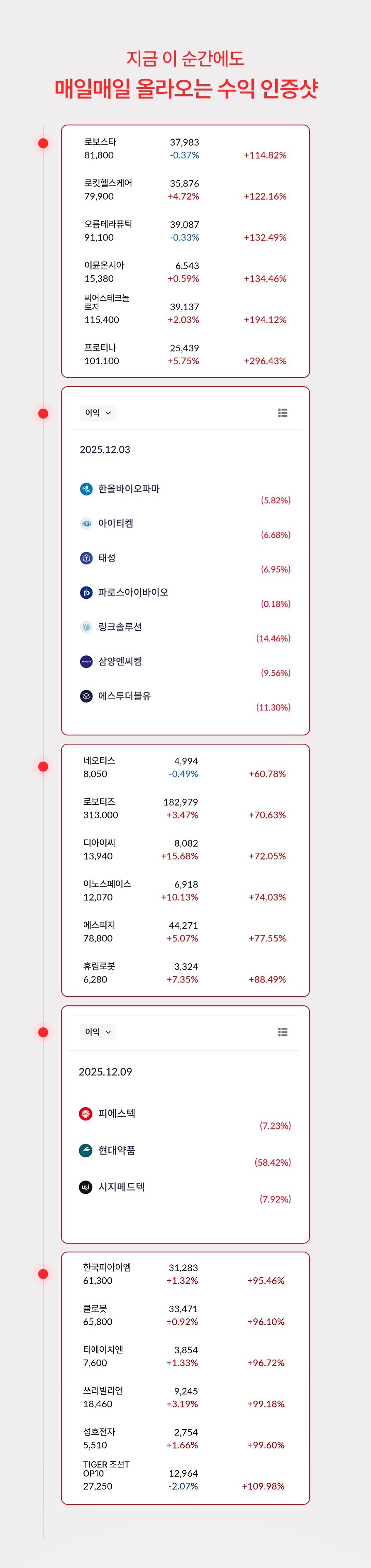Click the 휴림로봇 stock name
Image resolution: width=371 pixels, height=1568 pixels.
point(99,966)
